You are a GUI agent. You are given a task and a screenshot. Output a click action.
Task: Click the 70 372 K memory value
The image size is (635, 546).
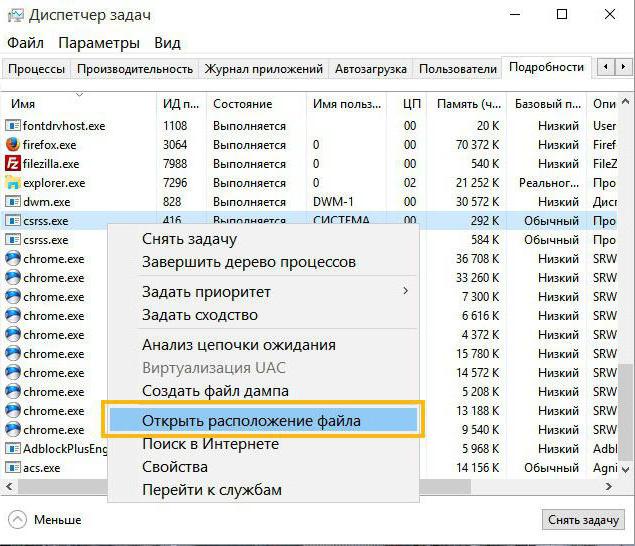pos(477,145)
